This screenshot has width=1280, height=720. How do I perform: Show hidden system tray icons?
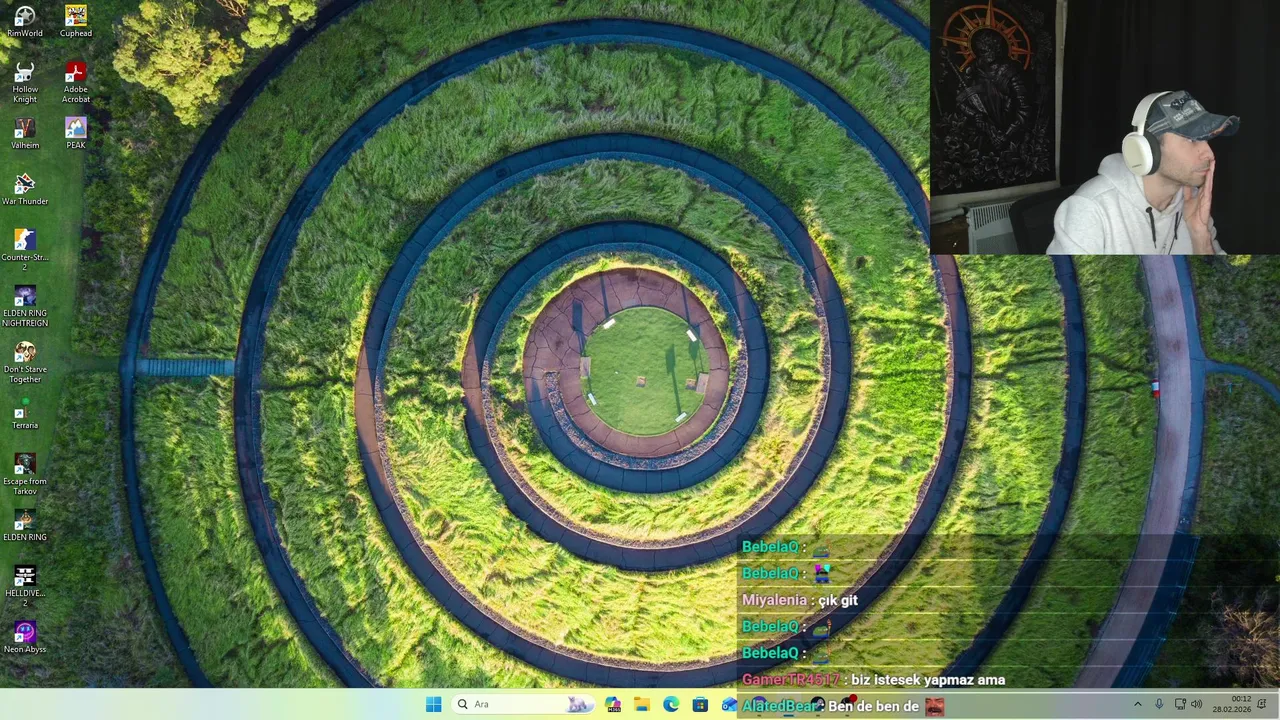coord(1137,704)
